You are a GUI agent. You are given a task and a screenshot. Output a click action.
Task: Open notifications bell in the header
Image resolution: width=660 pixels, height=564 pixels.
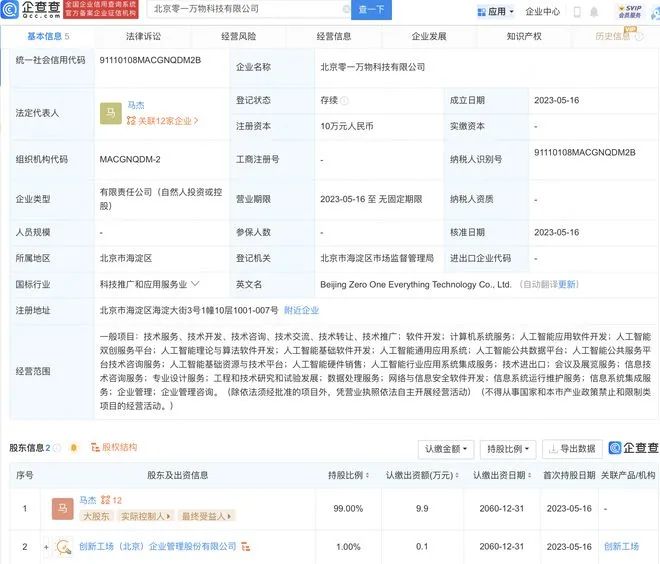click(594, 12)
